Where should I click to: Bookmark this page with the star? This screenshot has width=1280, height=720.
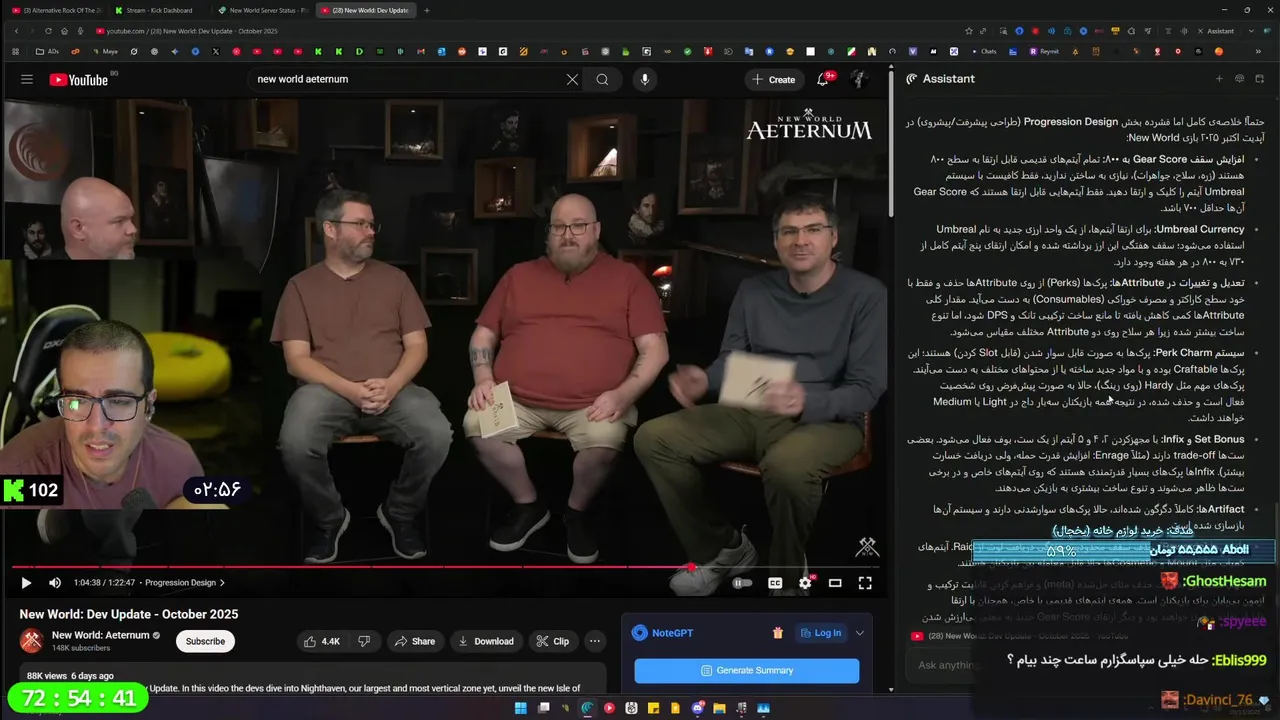click(969, 31)
